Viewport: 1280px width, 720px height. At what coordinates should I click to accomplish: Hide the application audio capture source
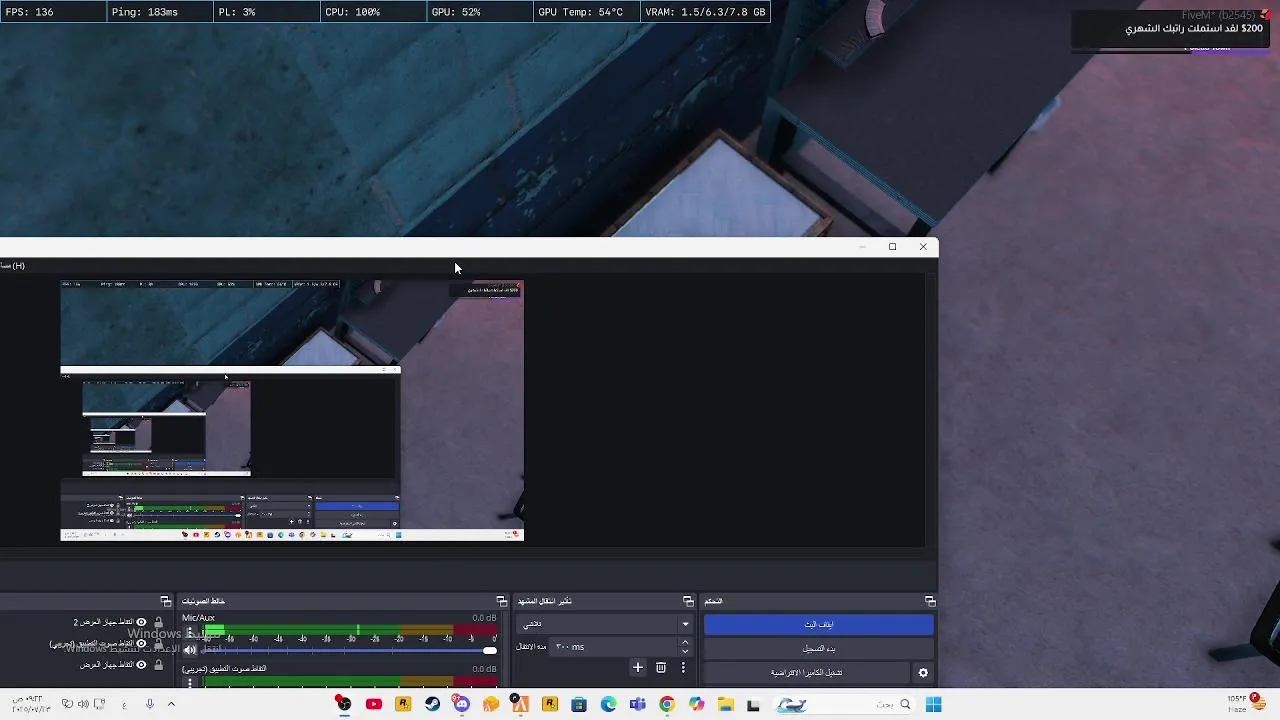pos(141,643)
